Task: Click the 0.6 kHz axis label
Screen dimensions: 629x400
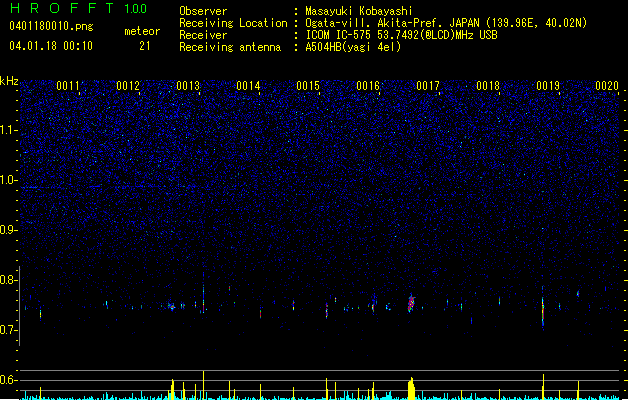Action: point(9,380)
